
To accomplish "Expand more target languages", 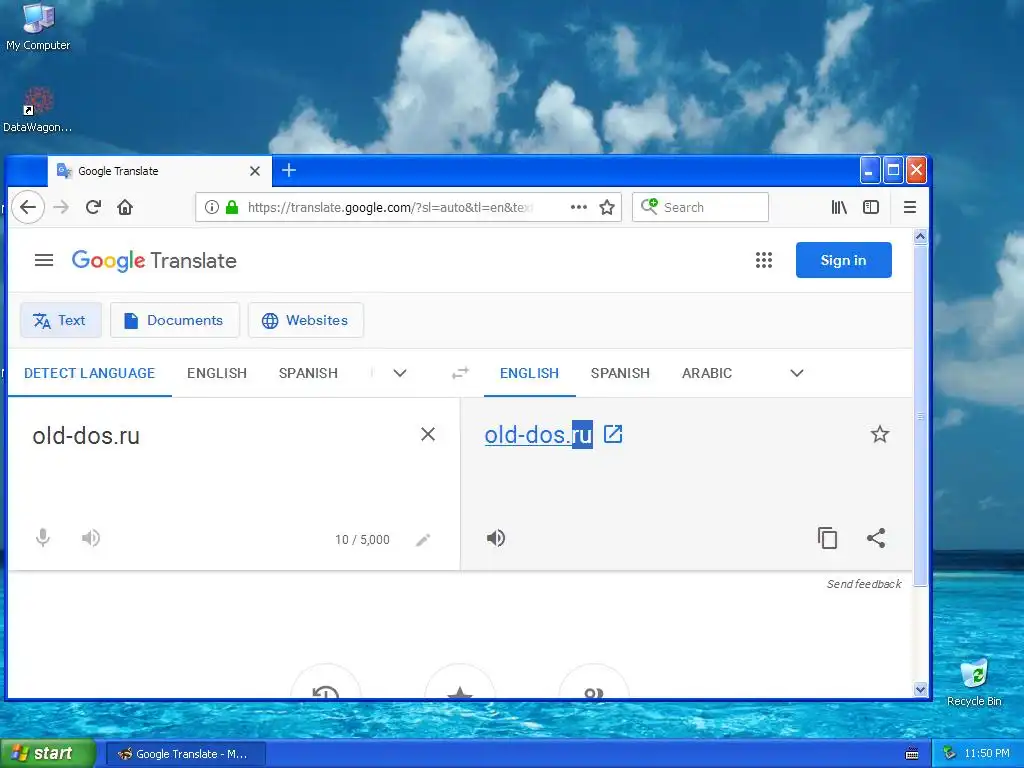I will pos(797,373).
